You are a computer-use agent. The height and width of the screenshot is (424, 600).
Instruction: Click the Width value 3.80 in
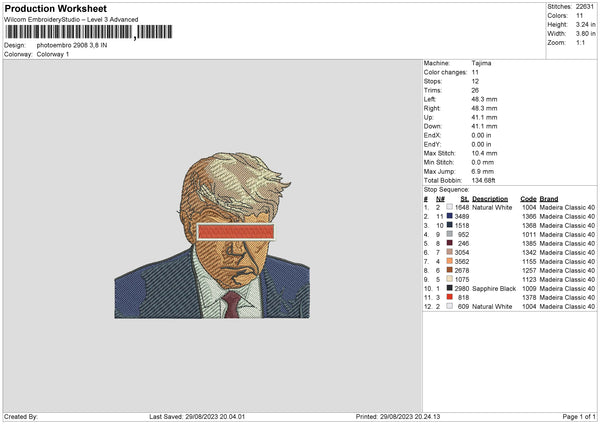(x=585, y=34)
